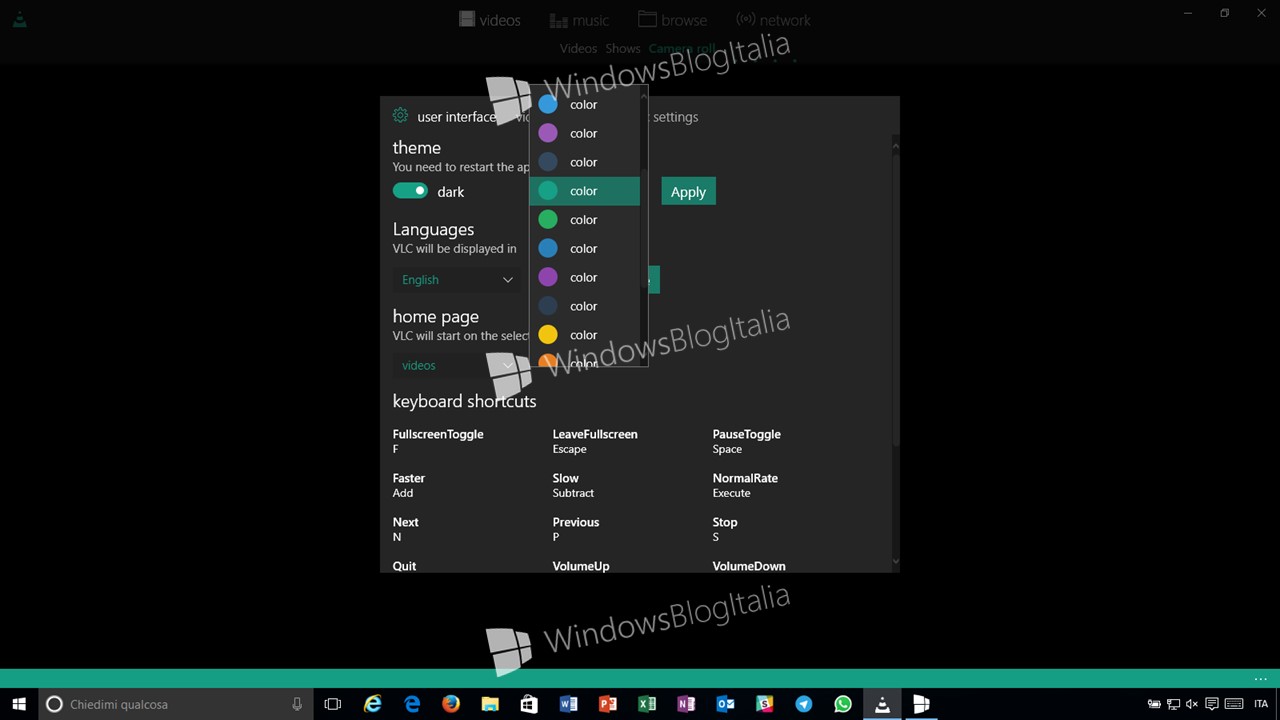The width and height of the screenshot is (1280, 720).
Task: Select the Stop shortcut entry
Action: point(725,529)
